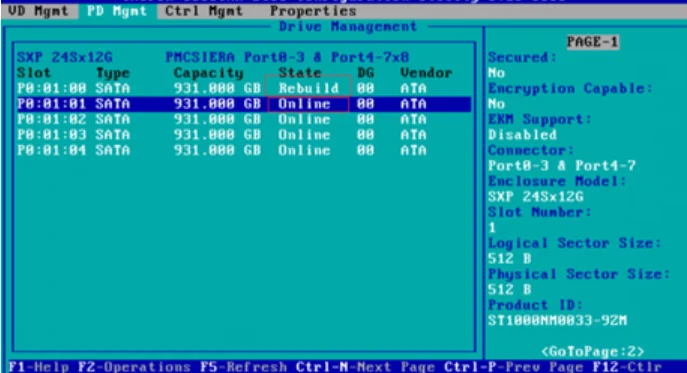This screenshot has height=373, width=687.
Task: Select drive slot P0:01:02
Action: [x=52, y=119]
